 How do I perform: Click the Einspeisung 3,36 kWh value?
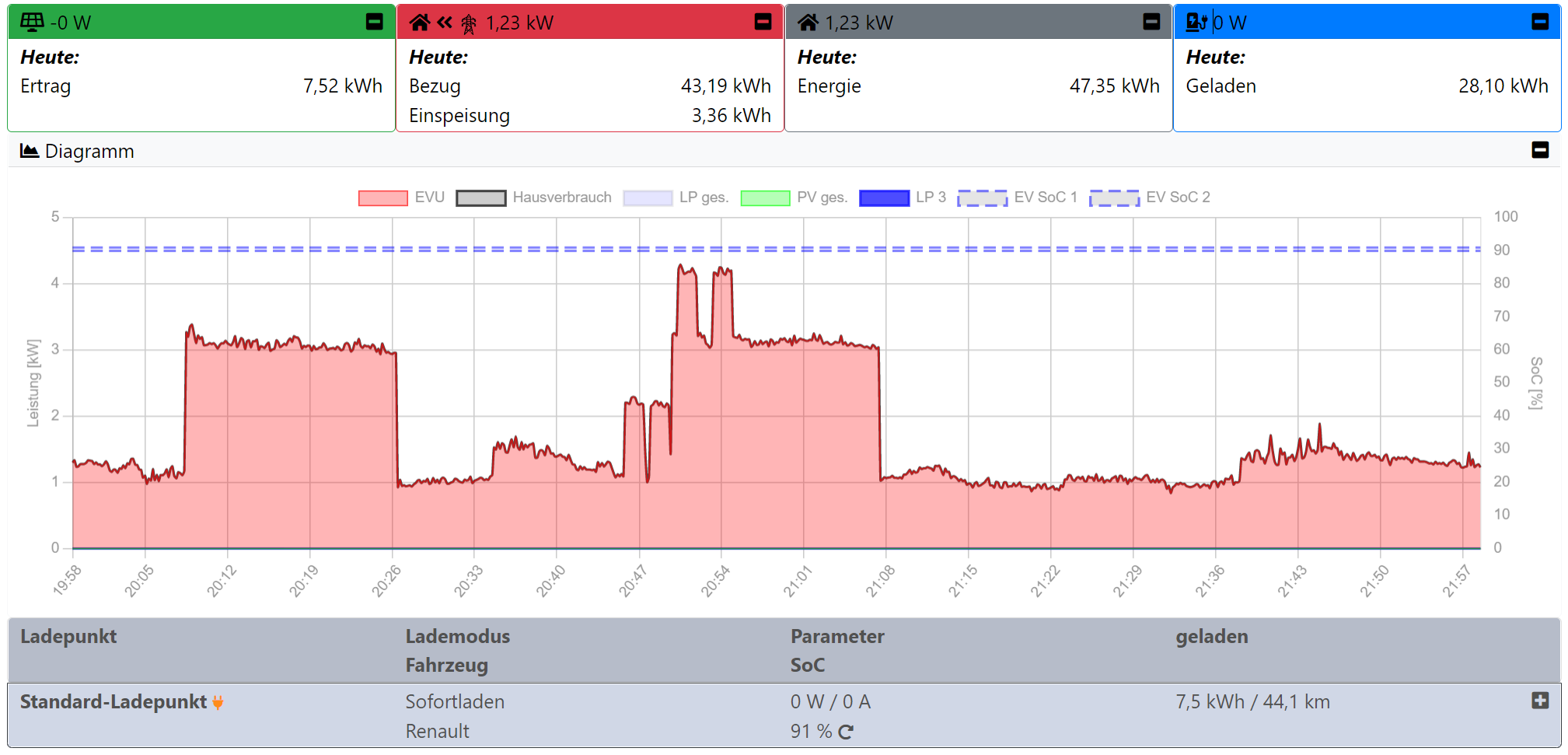732,116
